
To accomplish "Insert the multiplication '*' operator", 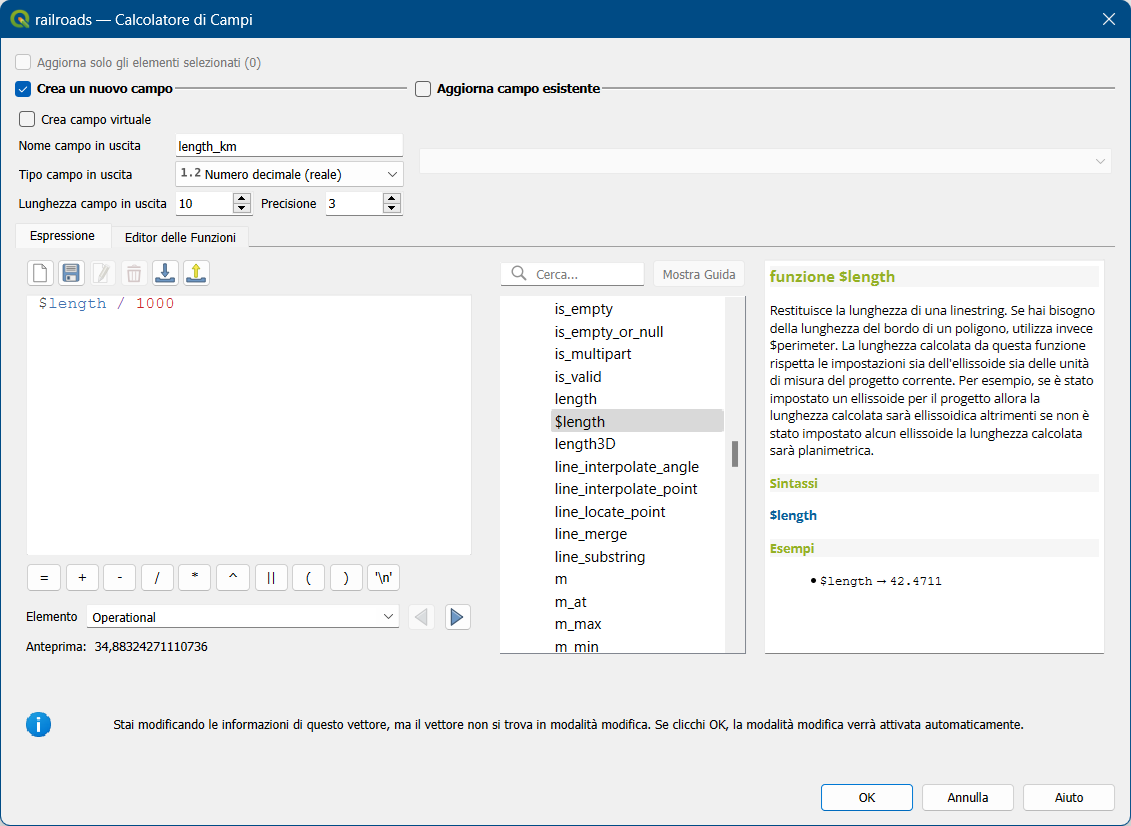I will (x=195, y=578).
